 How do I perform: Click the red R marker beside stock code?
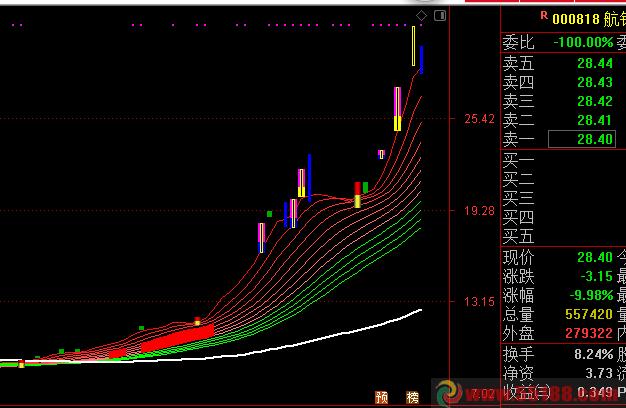(x=543, y=15)
